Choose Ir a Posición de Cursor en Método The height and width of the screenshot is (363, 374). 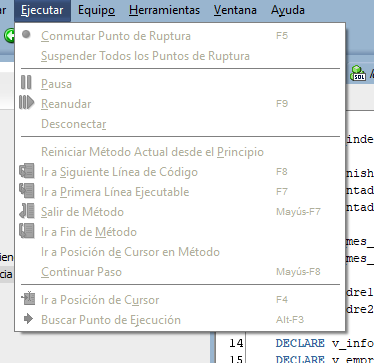pyautogui.click(x=180, y=252)
